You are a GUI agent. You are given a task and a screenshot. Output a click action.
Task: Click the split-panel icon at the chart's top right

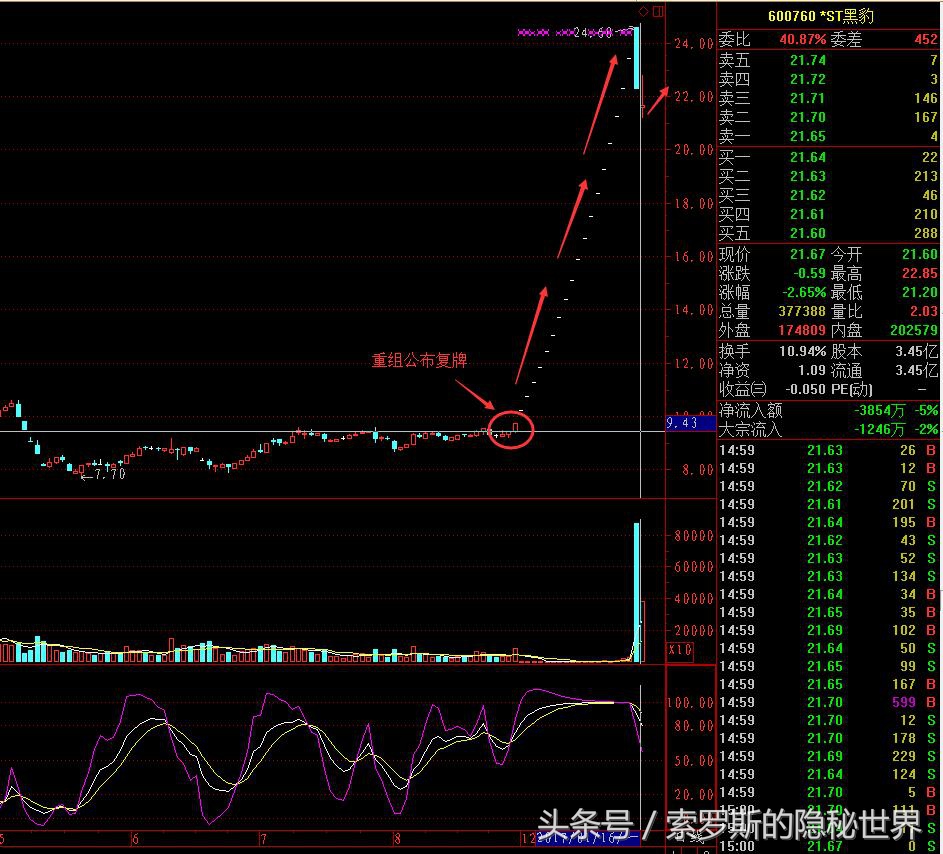(659, 11)
